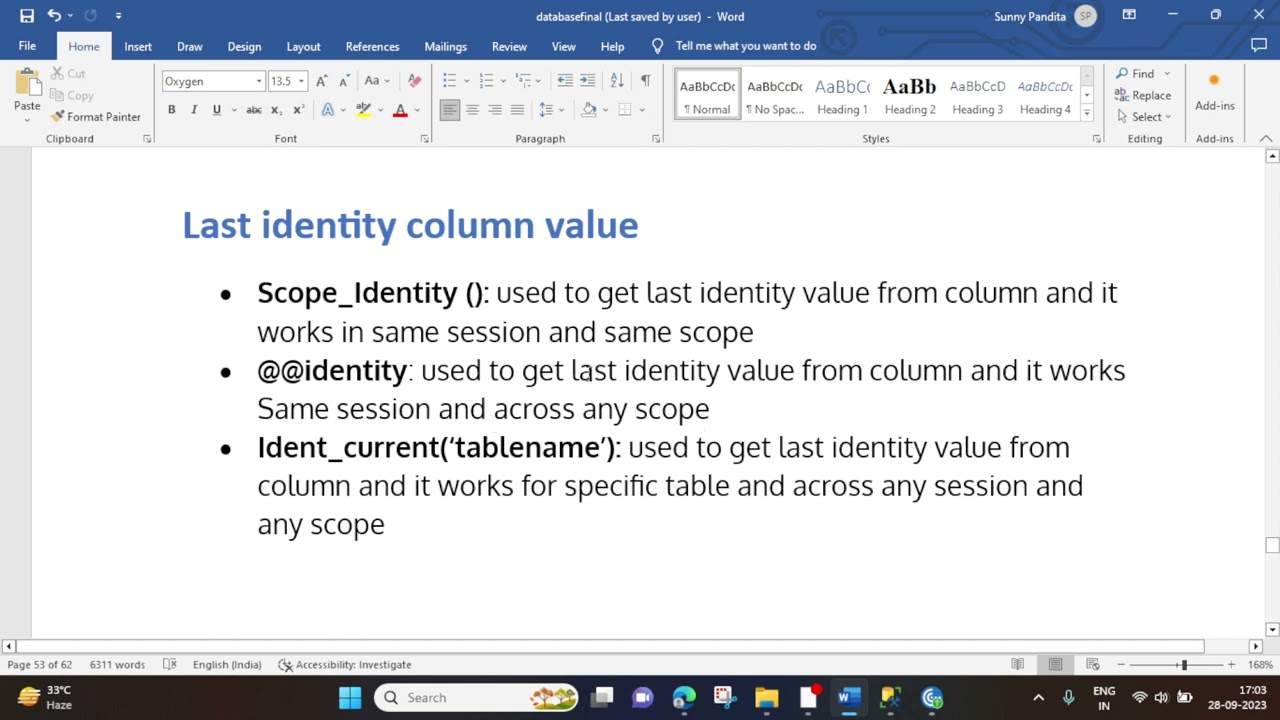
Task: Switch to the Design tab
Action: coord(244,46)
